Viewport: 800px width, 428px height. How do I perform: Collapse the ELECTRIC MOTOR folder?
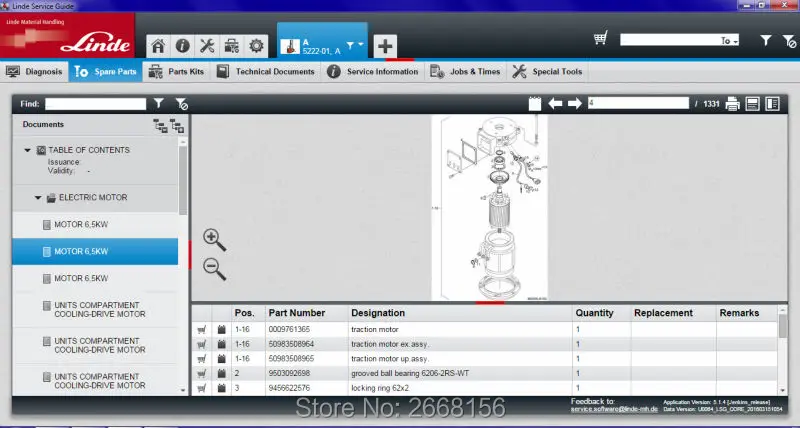point(38,198)
